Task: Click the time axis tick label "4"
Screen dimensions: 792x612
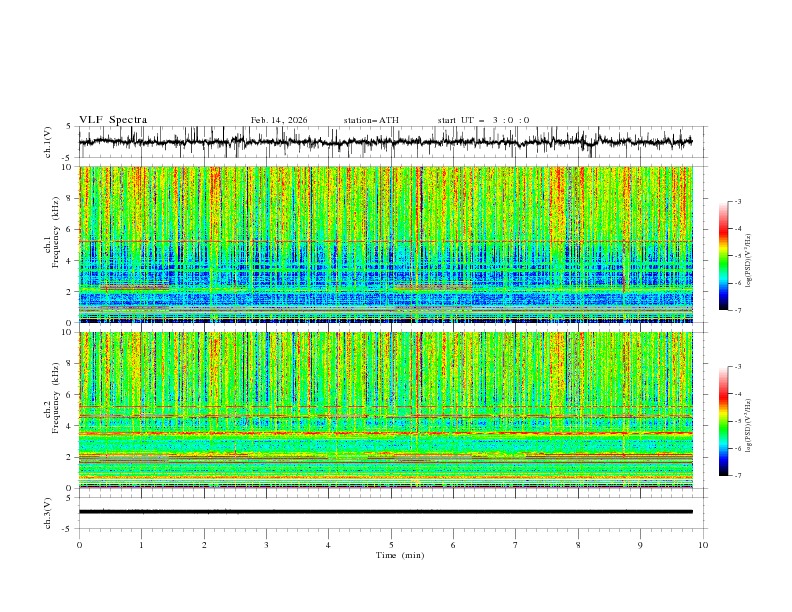Action: click(328, 545)
